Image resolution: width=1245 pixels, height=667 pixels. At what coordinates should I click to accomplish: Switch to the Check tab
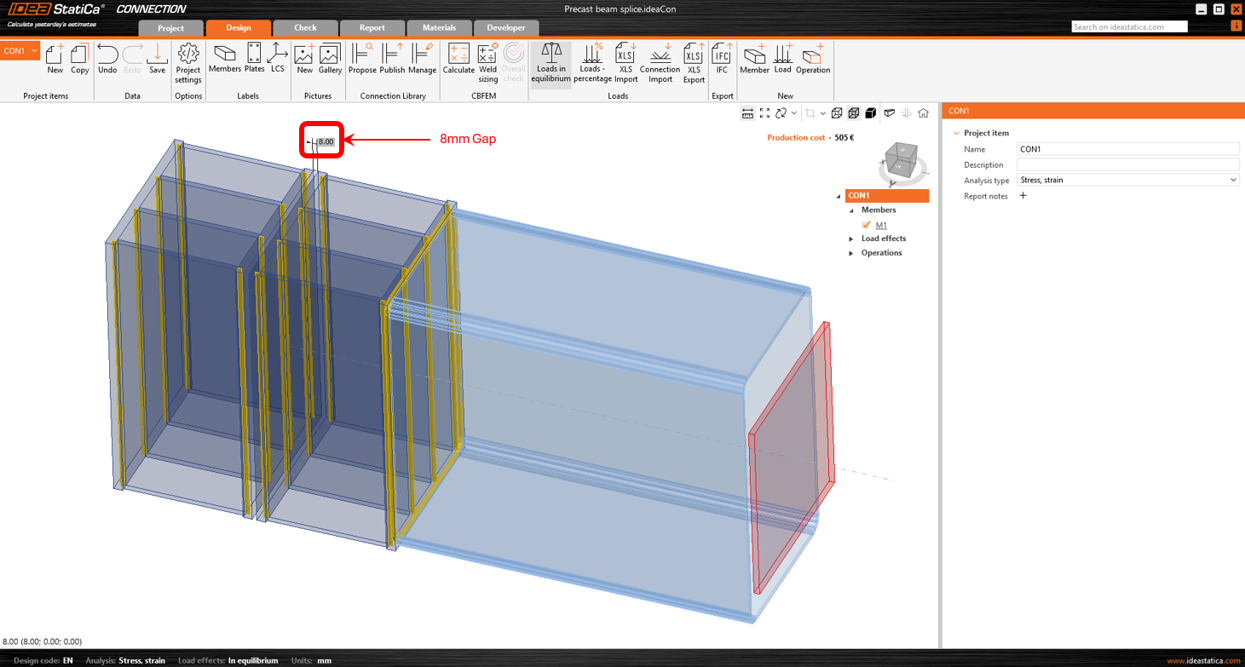[305, 28]
